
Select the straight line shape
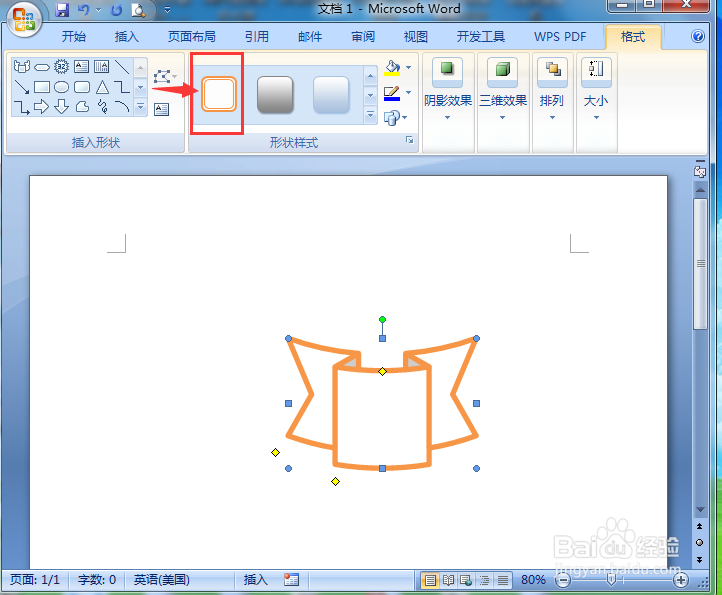(122, 67)
